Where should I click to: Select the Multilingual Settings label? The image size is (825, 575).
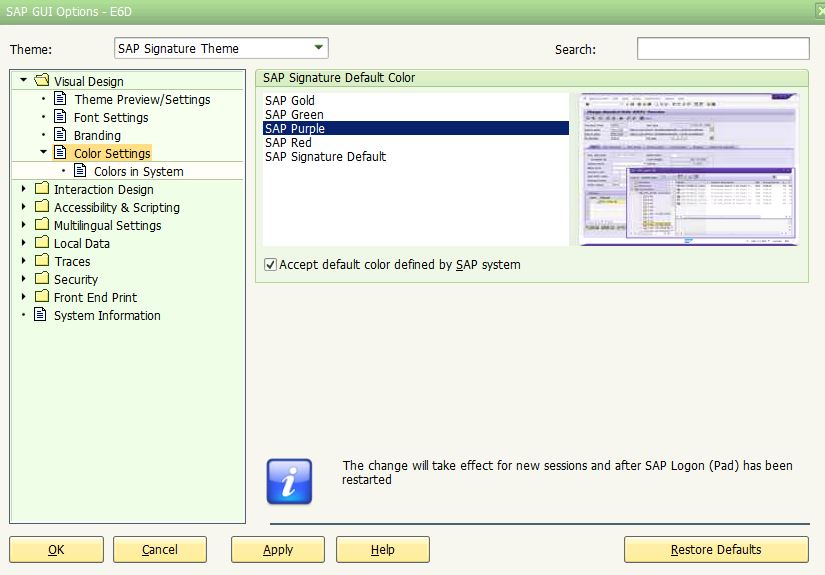(x=107, y=225)
